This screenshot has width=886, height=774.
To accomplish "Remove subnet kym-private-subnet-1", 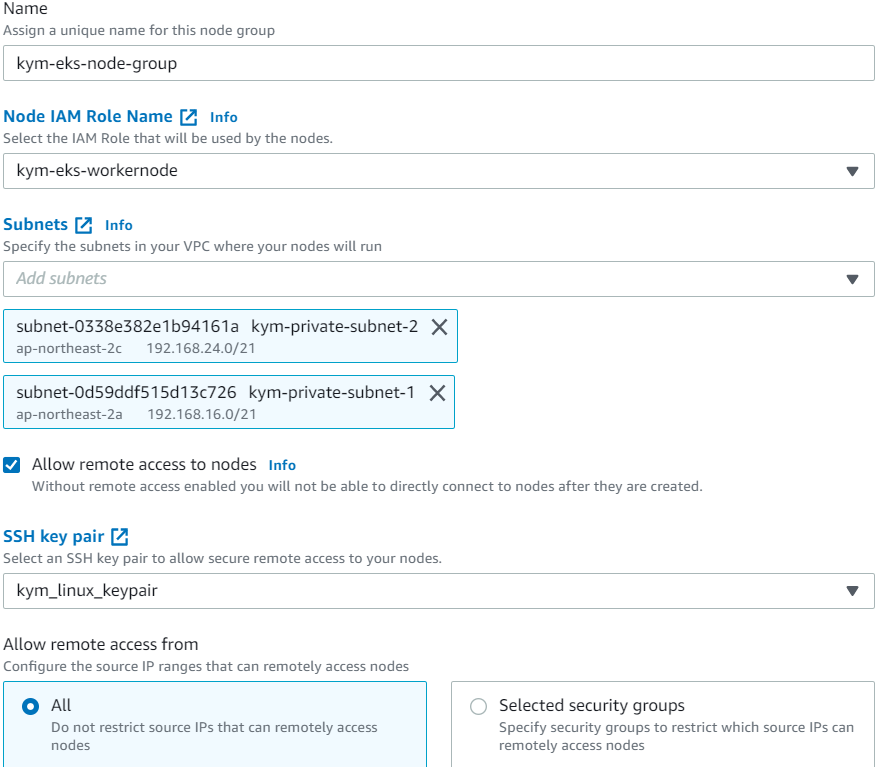I will [437, 393].
